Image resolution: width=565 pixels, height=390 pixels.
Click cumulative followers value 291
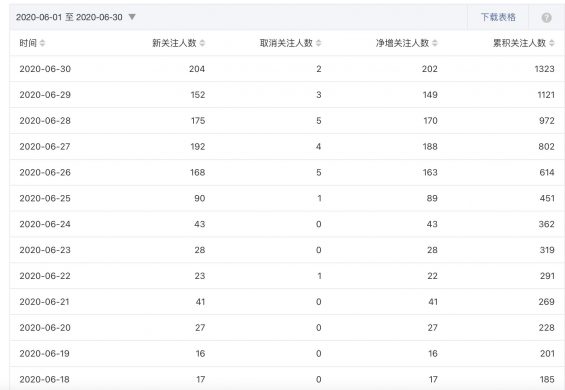point(547,276)
